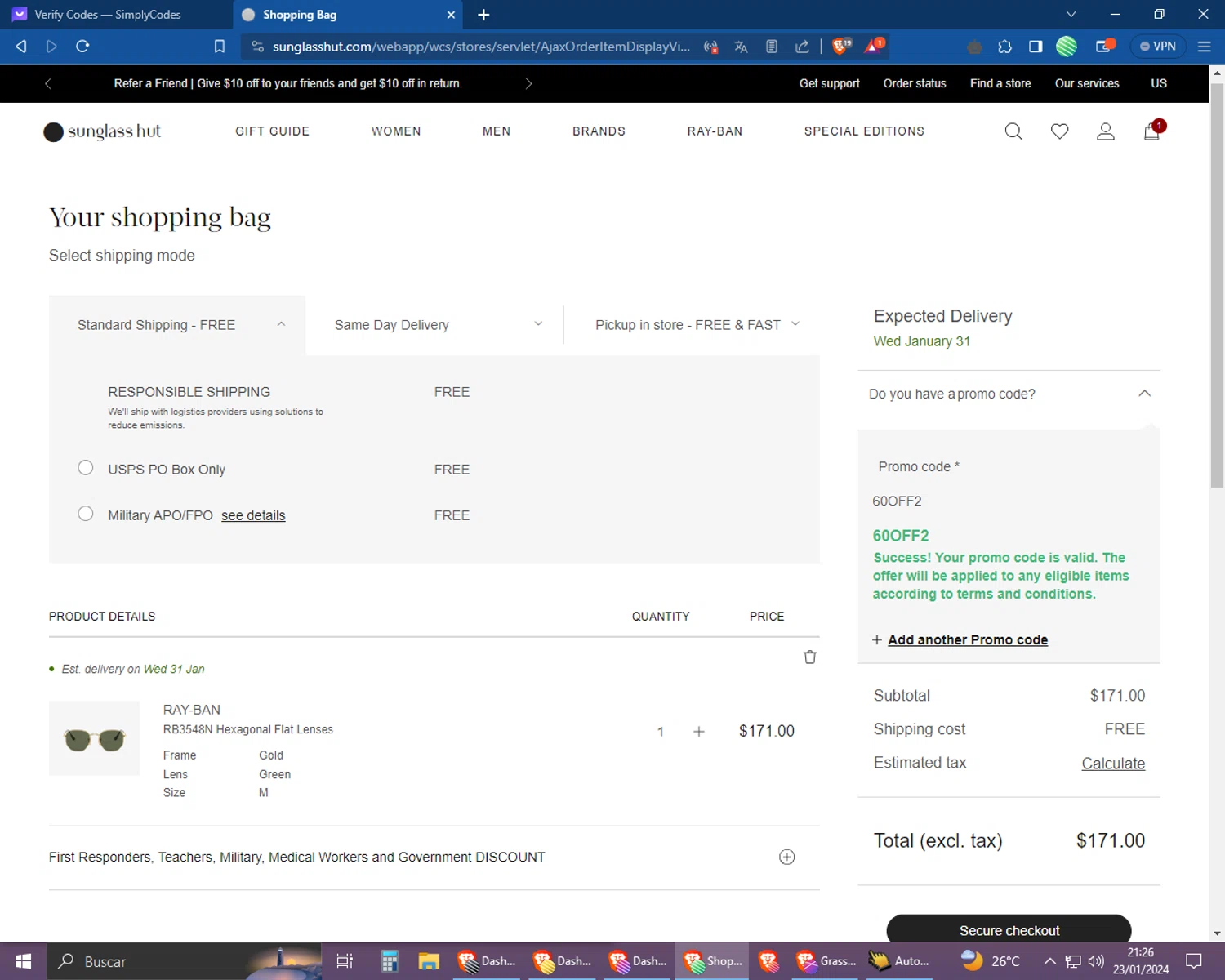The width and height of the screenshot is (1225, 980).
Task: Open Windows Task View
Action: tap(345, 961)
